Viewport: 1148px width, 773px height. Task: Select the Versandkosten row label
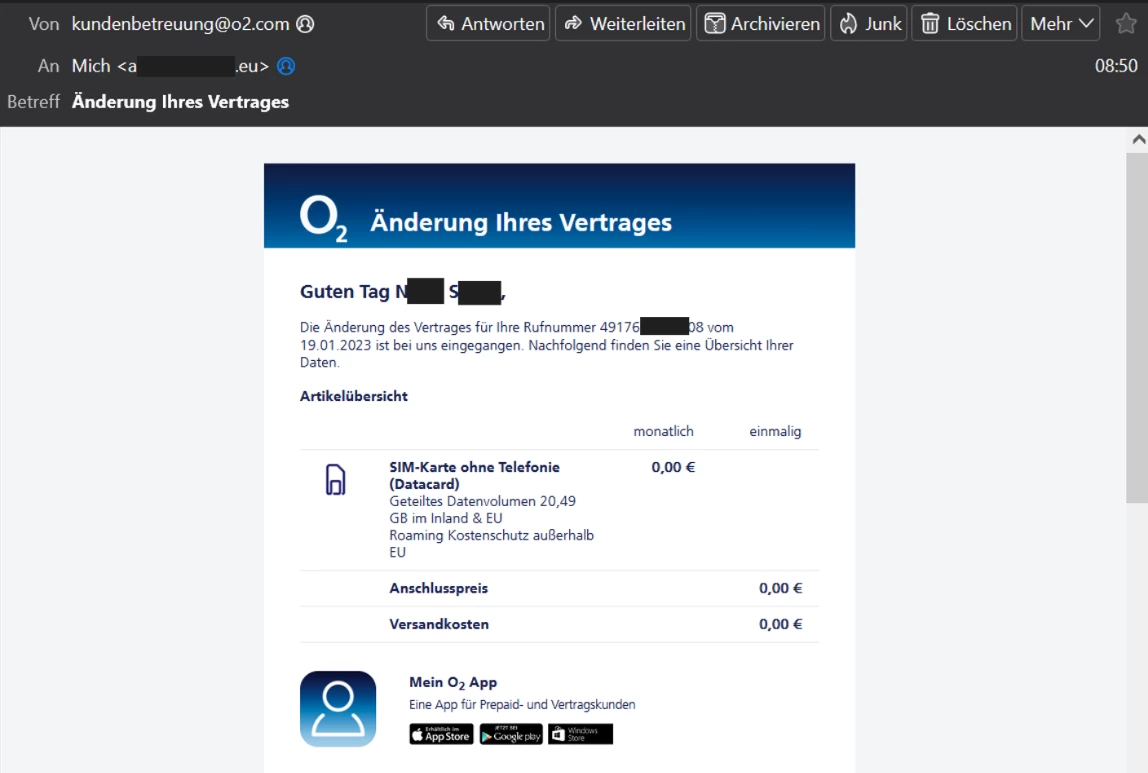[439, 624]
